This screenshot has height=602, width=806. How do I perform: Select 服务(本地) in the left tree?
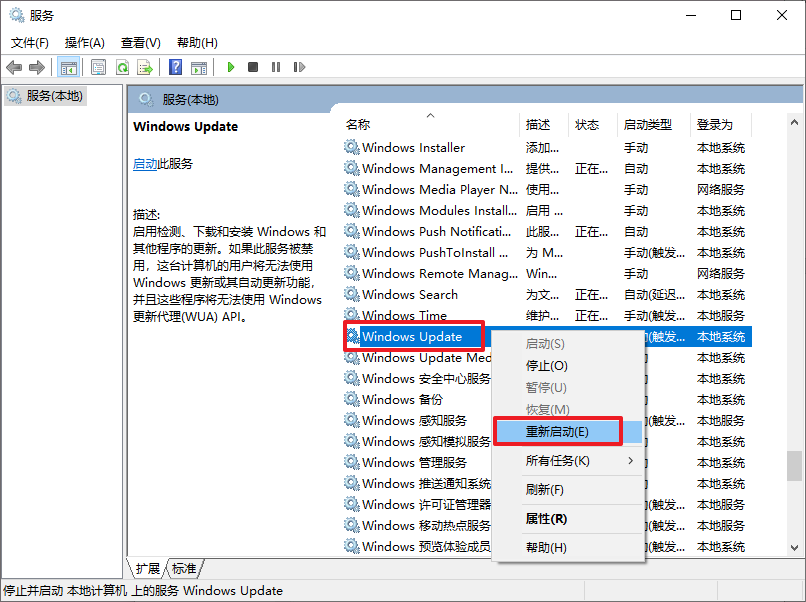pos(55,96)
